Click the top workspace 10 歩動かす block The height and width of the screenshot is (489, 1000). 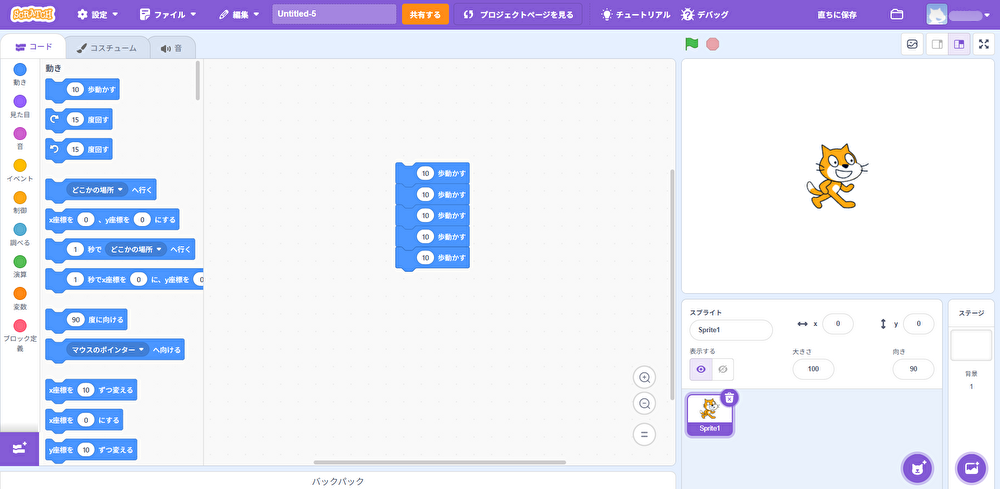pyautogui.click(x=432, y=173)
